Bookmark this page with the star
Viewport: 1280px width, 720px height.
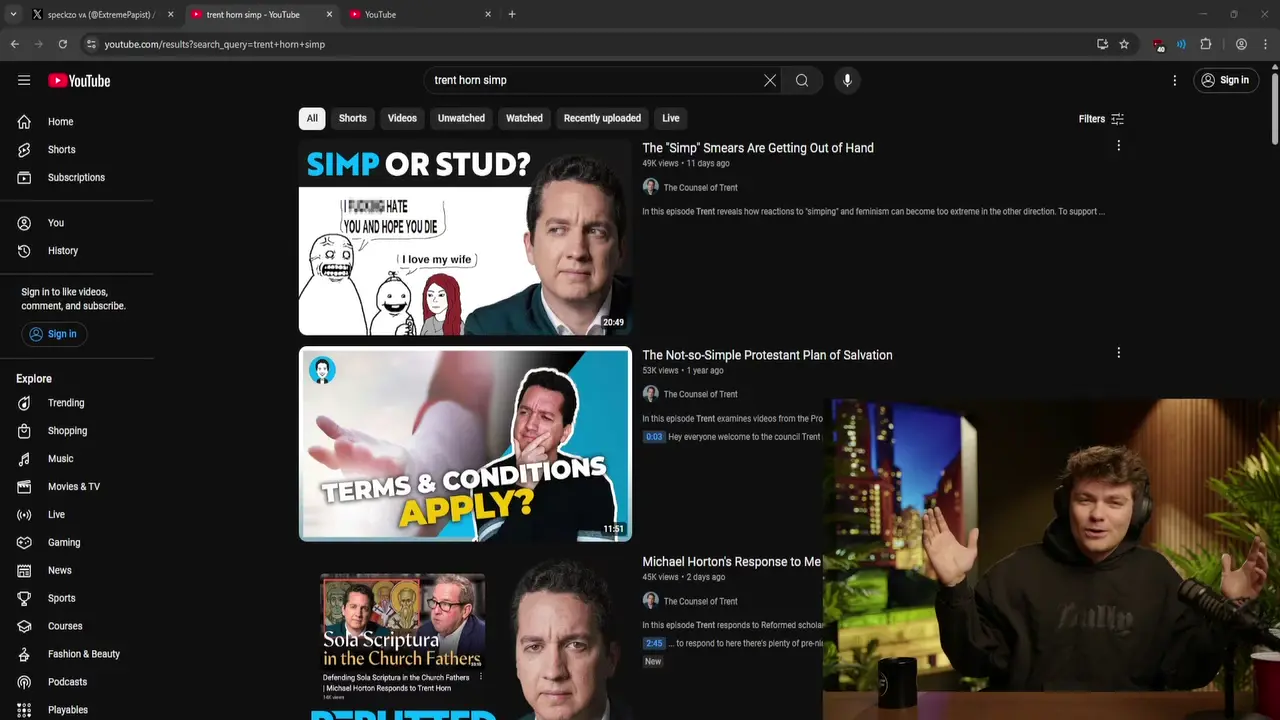click(1124, 44)
